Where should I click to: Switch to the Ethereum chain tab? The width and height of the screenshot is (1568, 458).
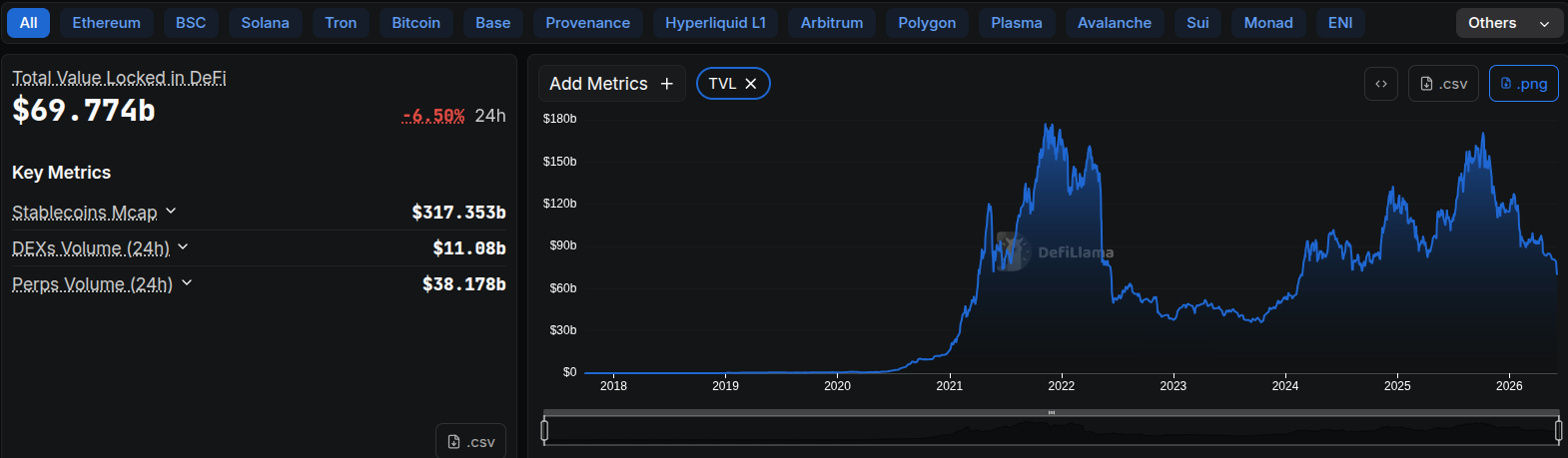[106, 23]
